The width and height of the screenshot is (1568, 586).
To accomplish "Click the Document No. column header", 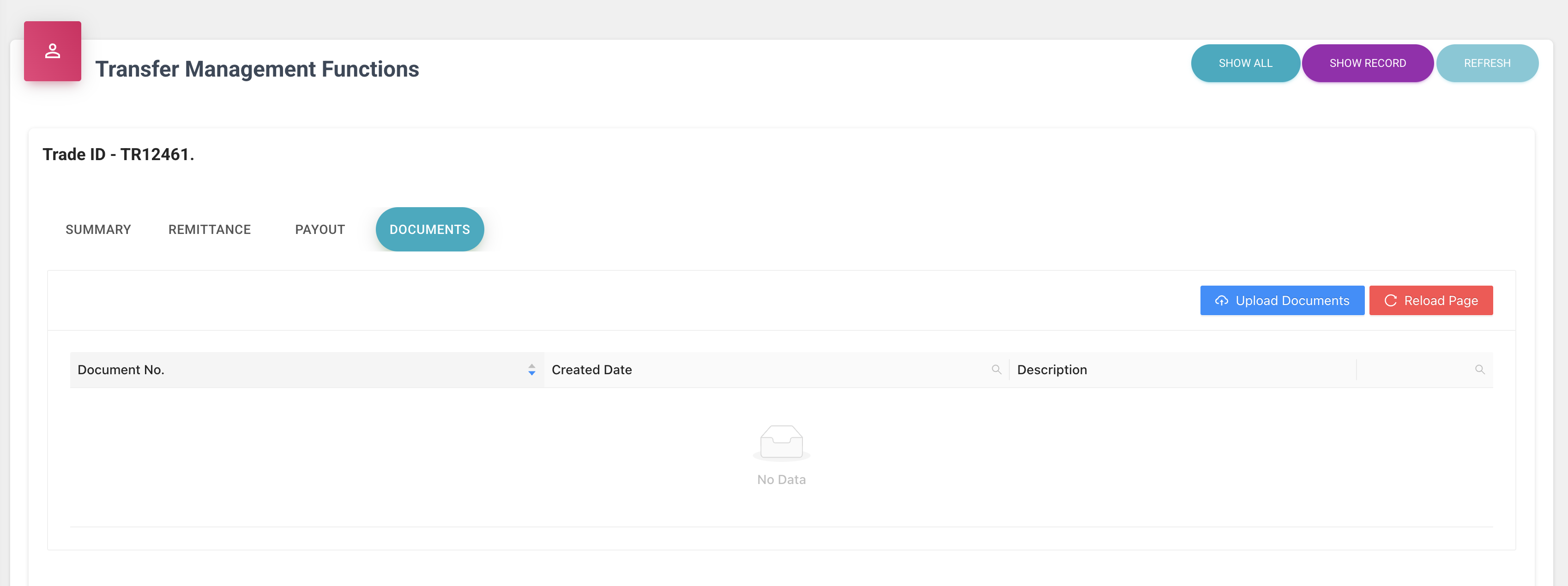I will [x=121, y=370].
